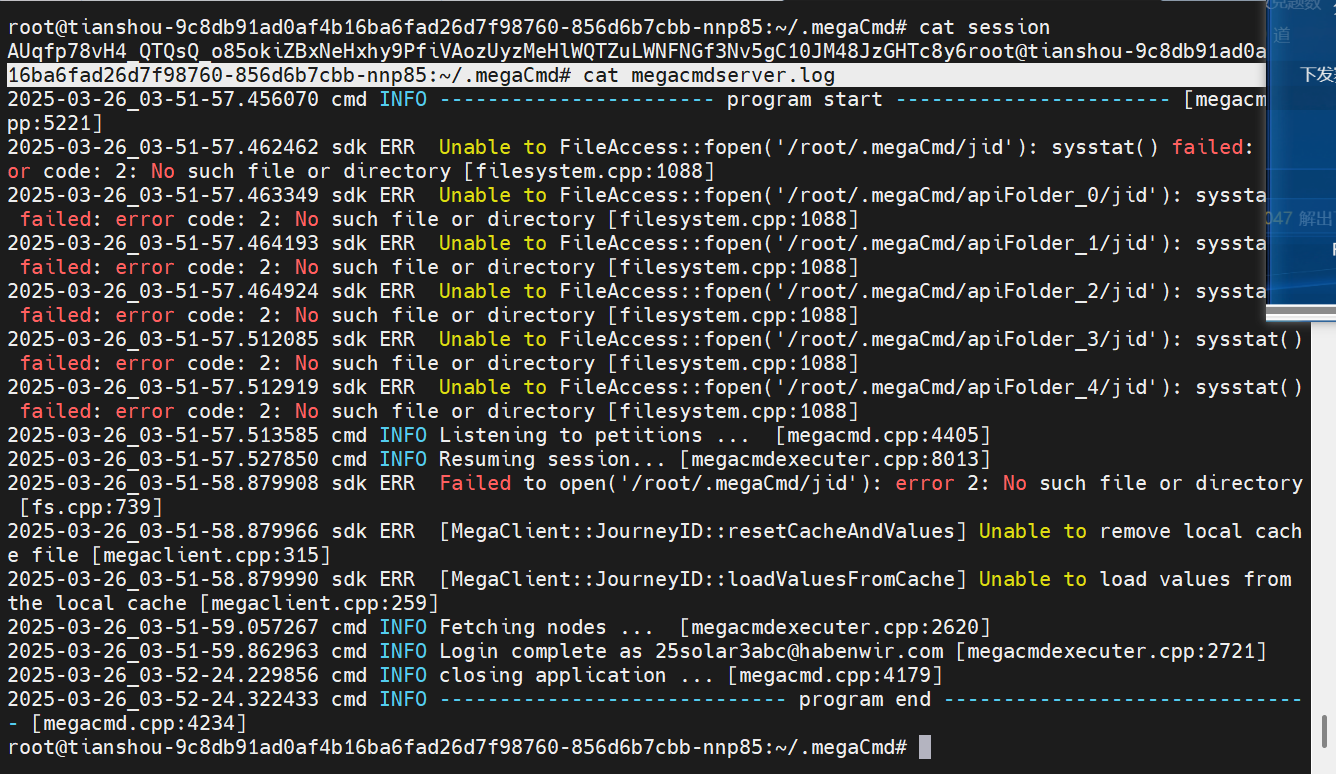Click the '047 解出' text in side panel
This screenshot has height=774, width=1336.
(1299, 218)
